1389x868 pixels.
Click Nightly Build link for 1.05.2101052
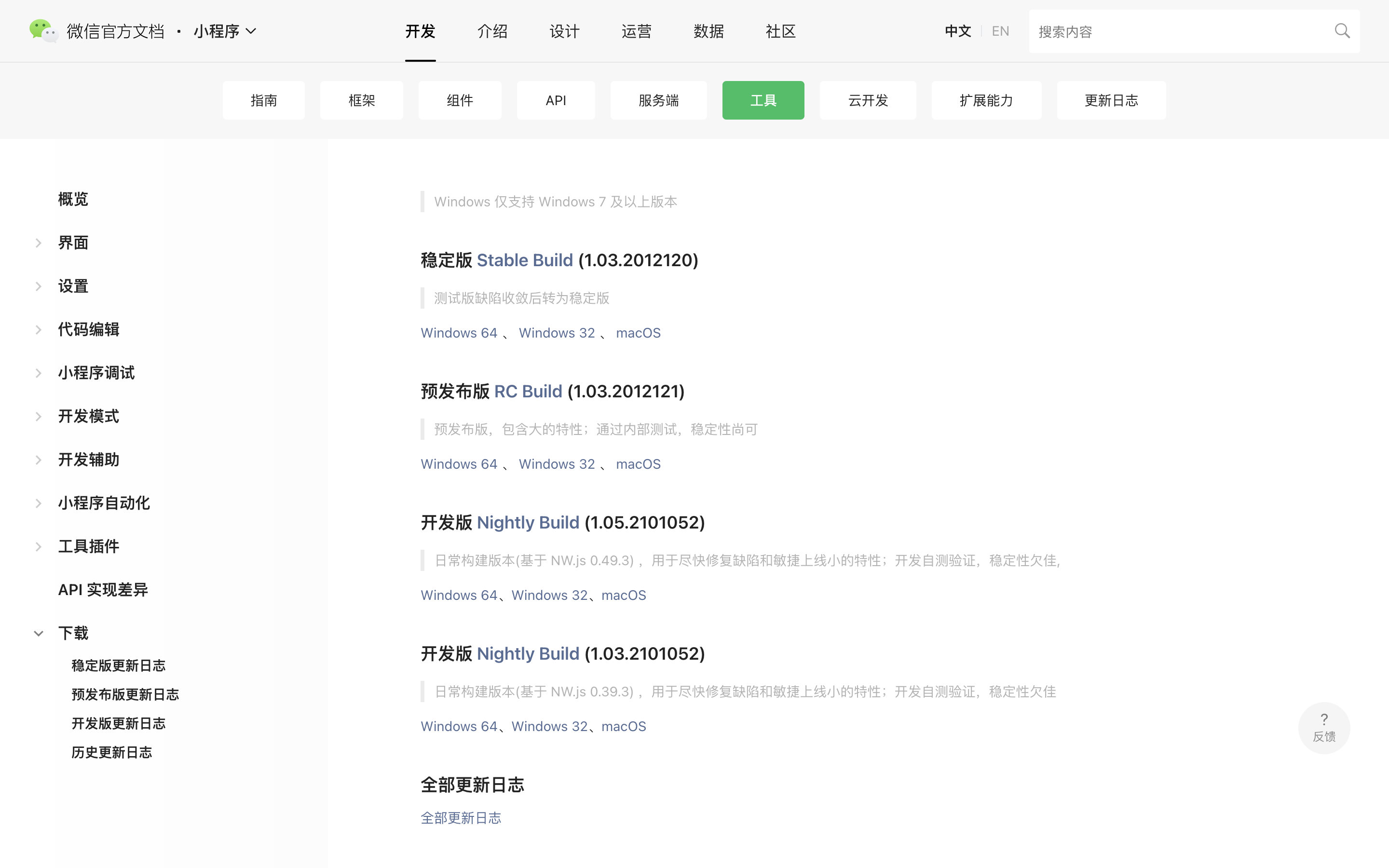click(x=528, y=522)
